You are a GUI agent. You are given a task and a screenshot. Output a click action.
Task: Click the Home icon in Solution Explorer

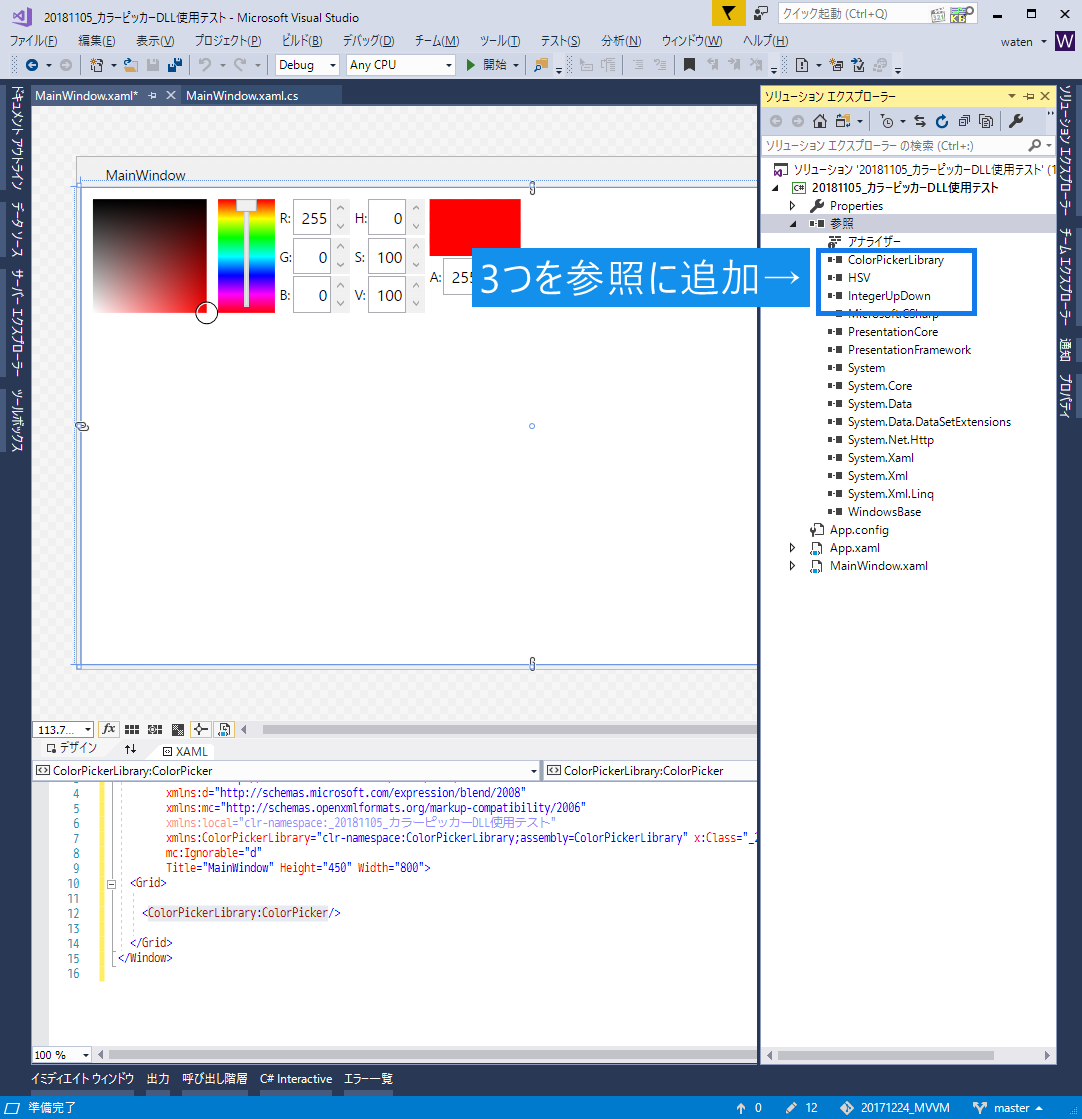[x=820, y=121]
